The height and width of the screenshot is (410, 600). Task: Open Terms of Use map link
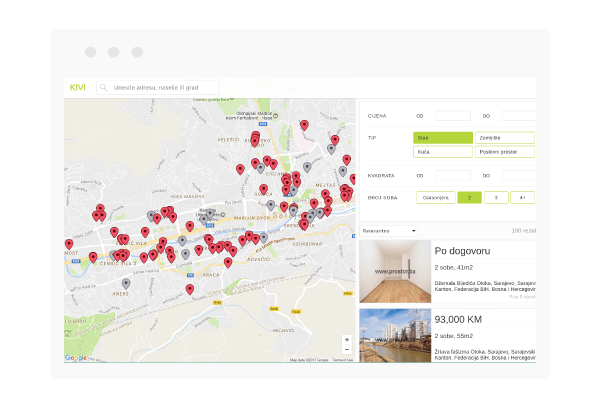tap(342, 360)
